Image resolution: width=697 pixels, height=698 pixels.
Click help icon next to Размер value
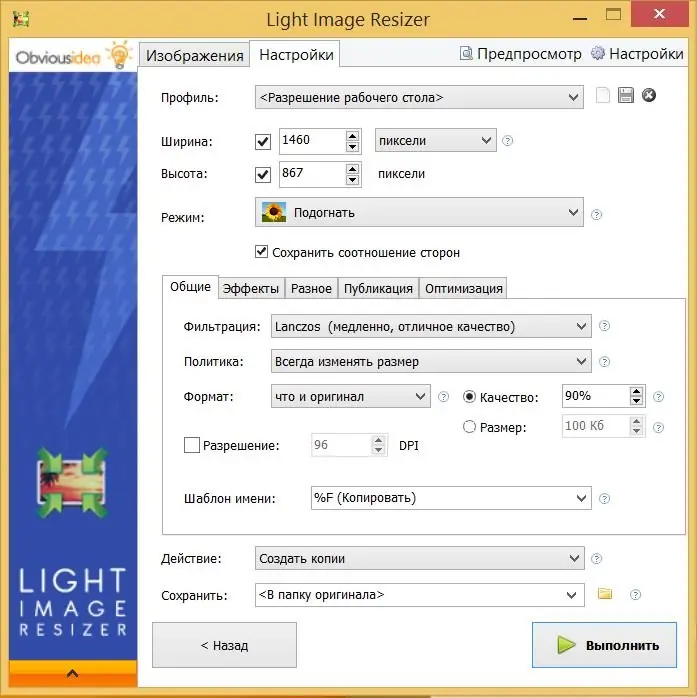pyautogui.click(x=658, y=428)
